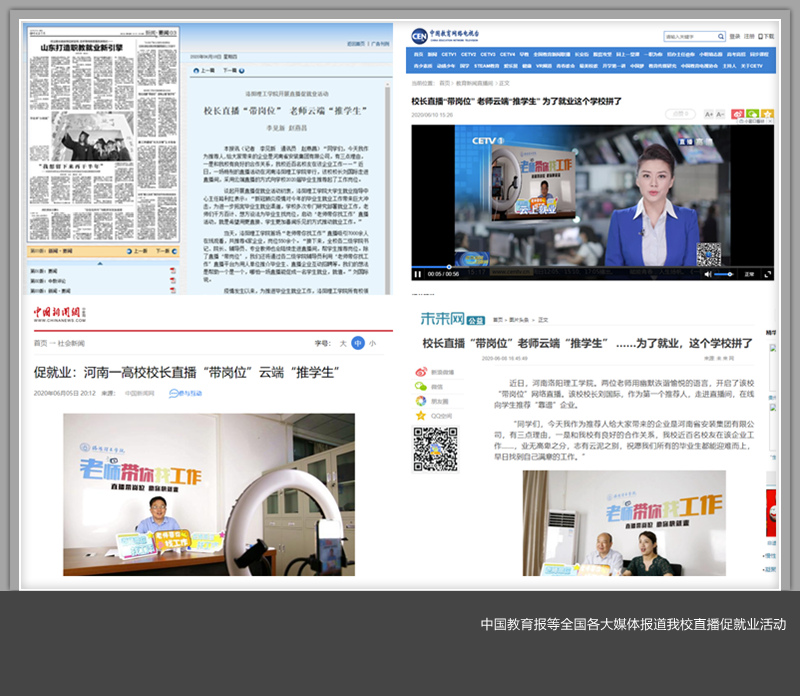
Task: Click 首页 in the 中国新闻网 breadcrumb
Action: pyautogui.click(x=41, y=343)
